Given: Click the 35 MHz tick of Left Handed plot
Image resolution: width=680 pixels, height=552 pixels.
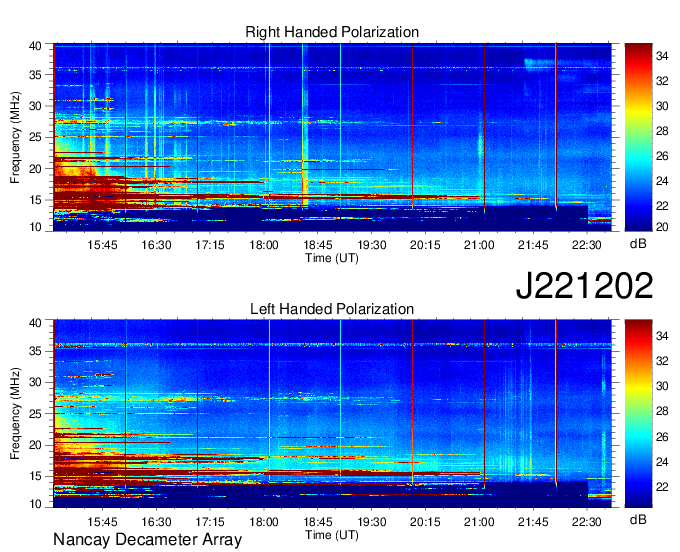Looking at the screenshot, I should pyautogui.click(x=36, y=351).
